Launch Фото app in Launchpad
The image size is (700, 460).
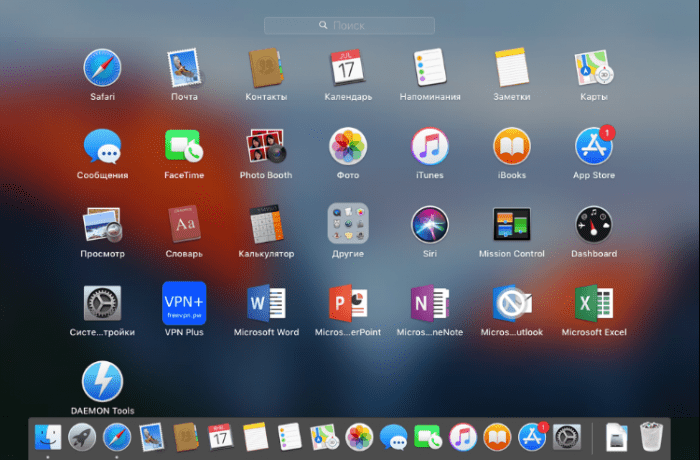pos(348,146)
